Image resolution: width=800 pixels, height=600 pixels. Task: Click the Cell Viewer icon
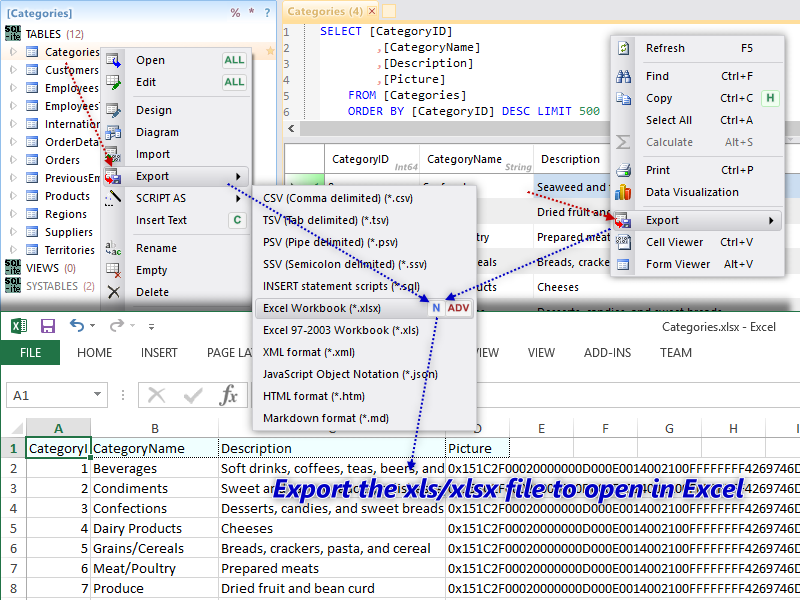pyautogui.click(x=623, y=242)
